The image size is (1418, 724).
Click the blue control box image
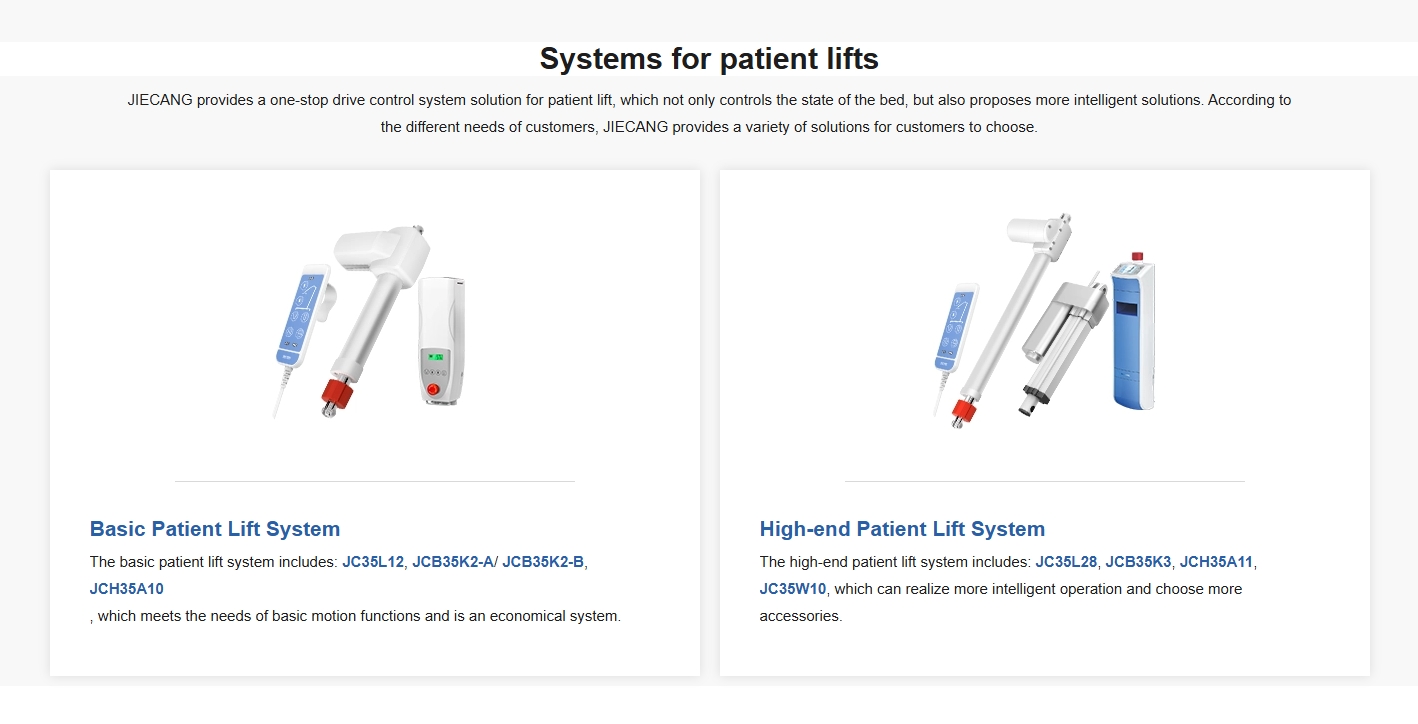(1133, 332)
